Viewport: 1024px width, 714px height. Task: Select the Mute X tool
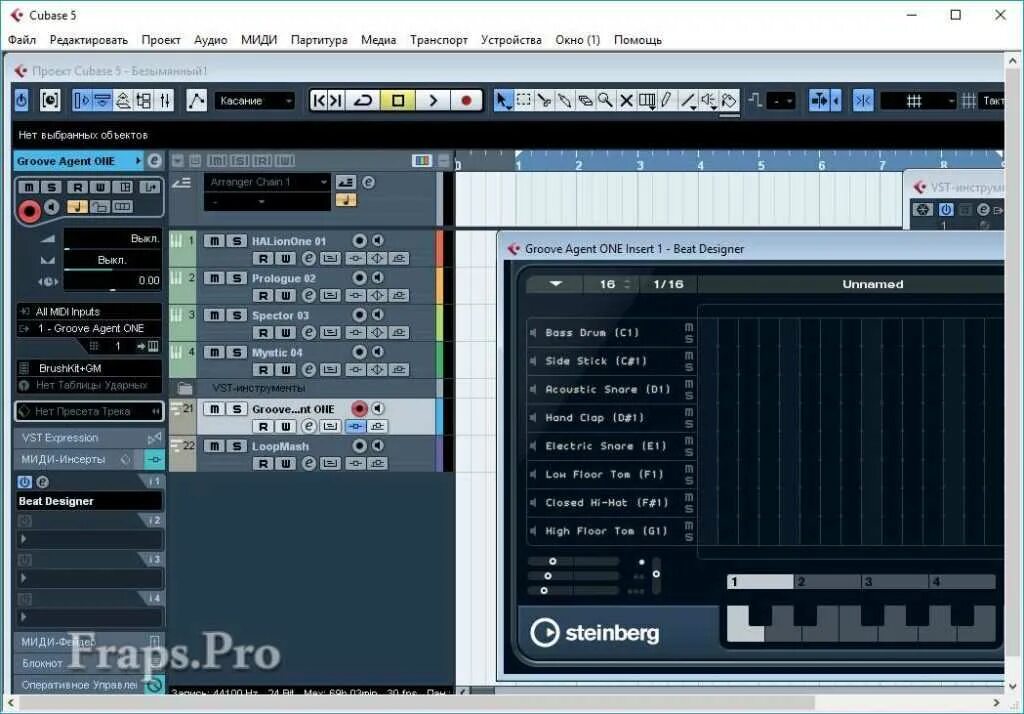[626, 101]
